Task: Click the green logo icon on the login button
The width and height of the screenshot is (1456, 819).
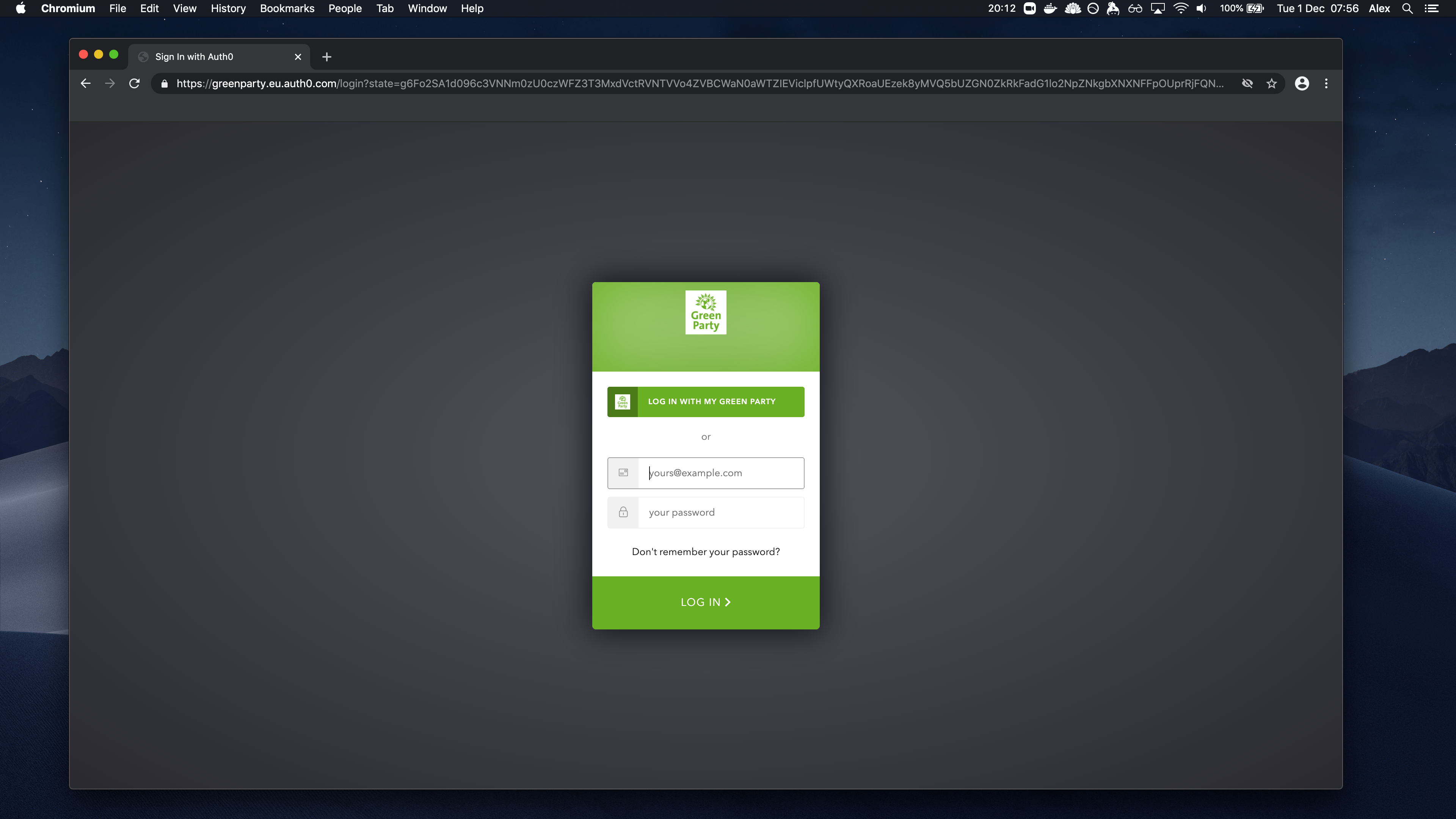Action: (622, 402)
